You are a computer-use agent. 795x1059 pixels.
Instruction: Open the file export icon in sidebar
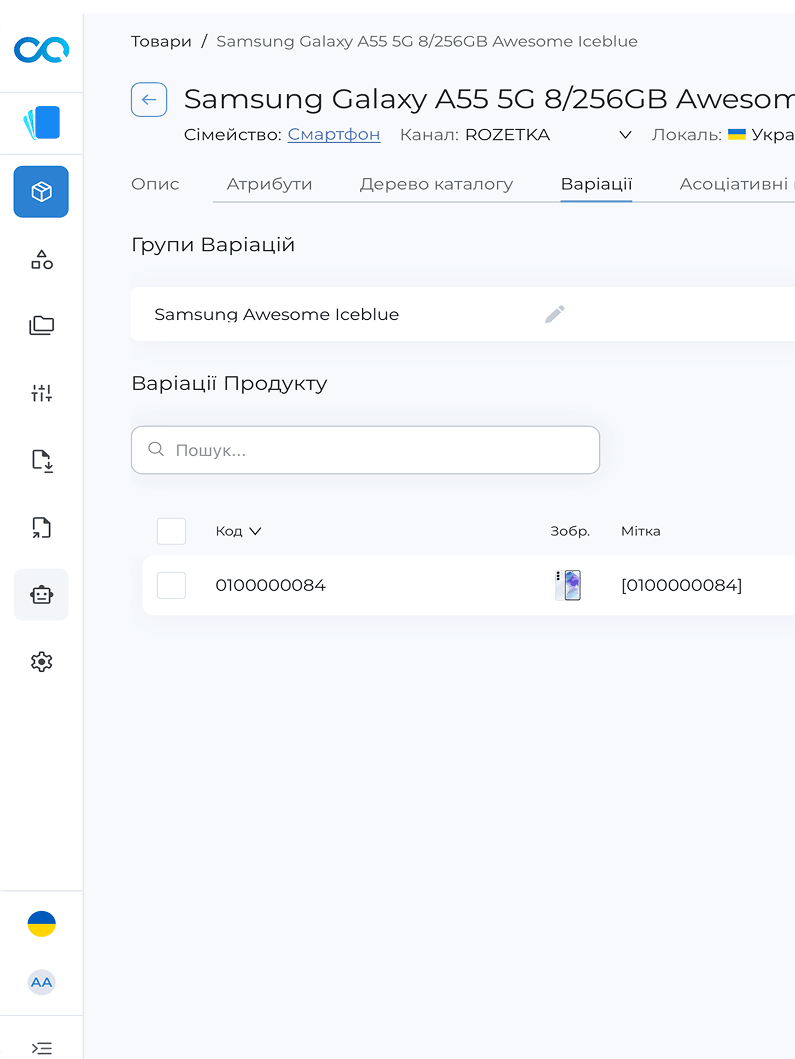coord(41,527)
